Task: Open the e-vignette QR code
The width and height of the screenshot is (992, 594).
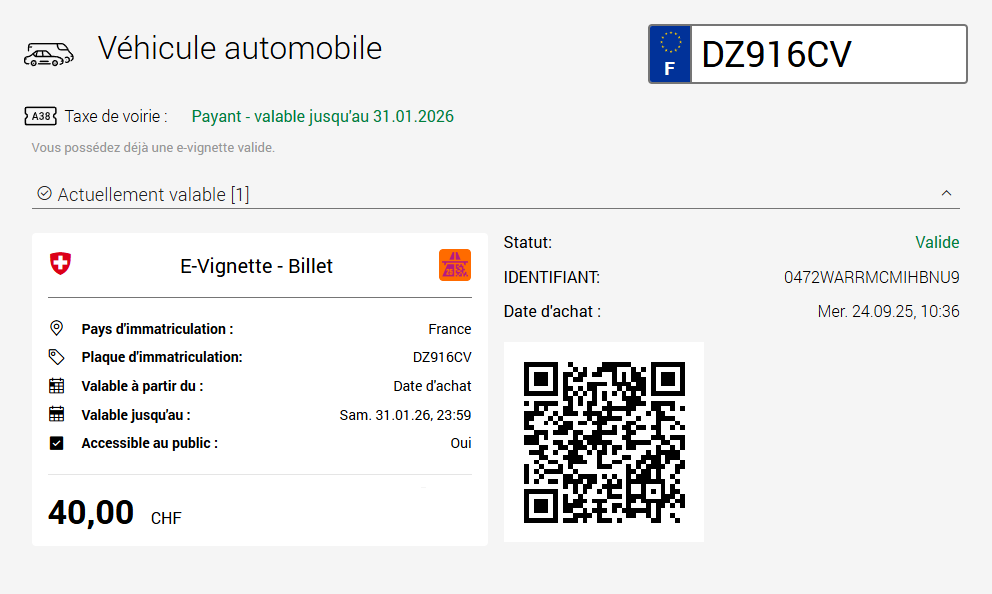Action: (x=604, y=442)
